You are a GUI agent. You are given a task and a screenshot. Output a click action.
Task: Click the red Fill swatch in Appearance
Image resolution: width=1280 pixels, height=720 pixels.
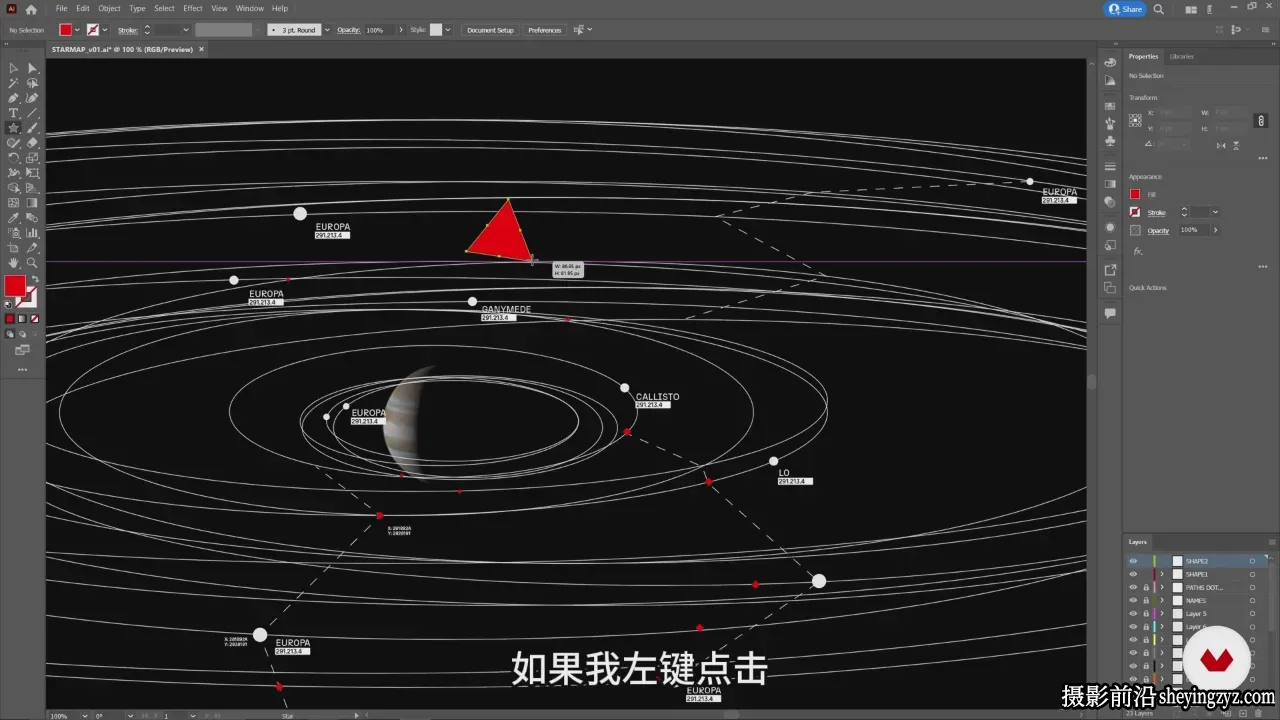(x=1135, y=194)
